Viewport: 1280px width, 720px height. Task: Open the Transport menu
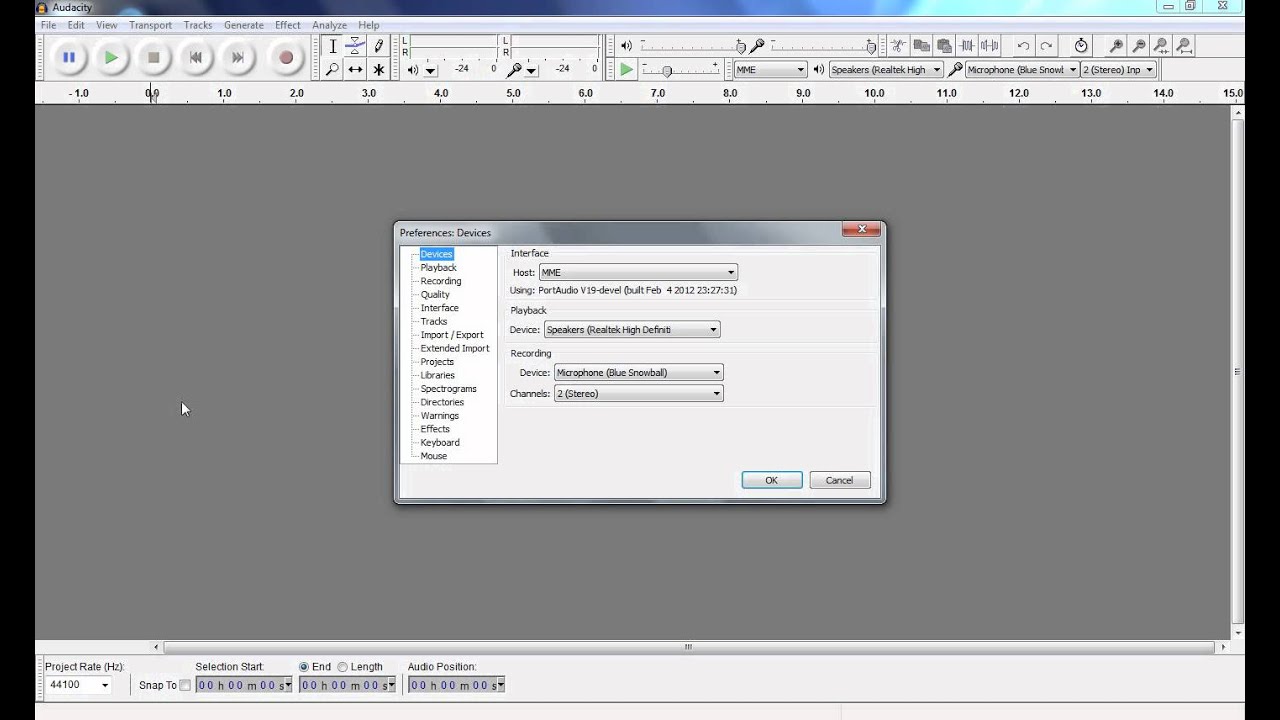[150, 25]
